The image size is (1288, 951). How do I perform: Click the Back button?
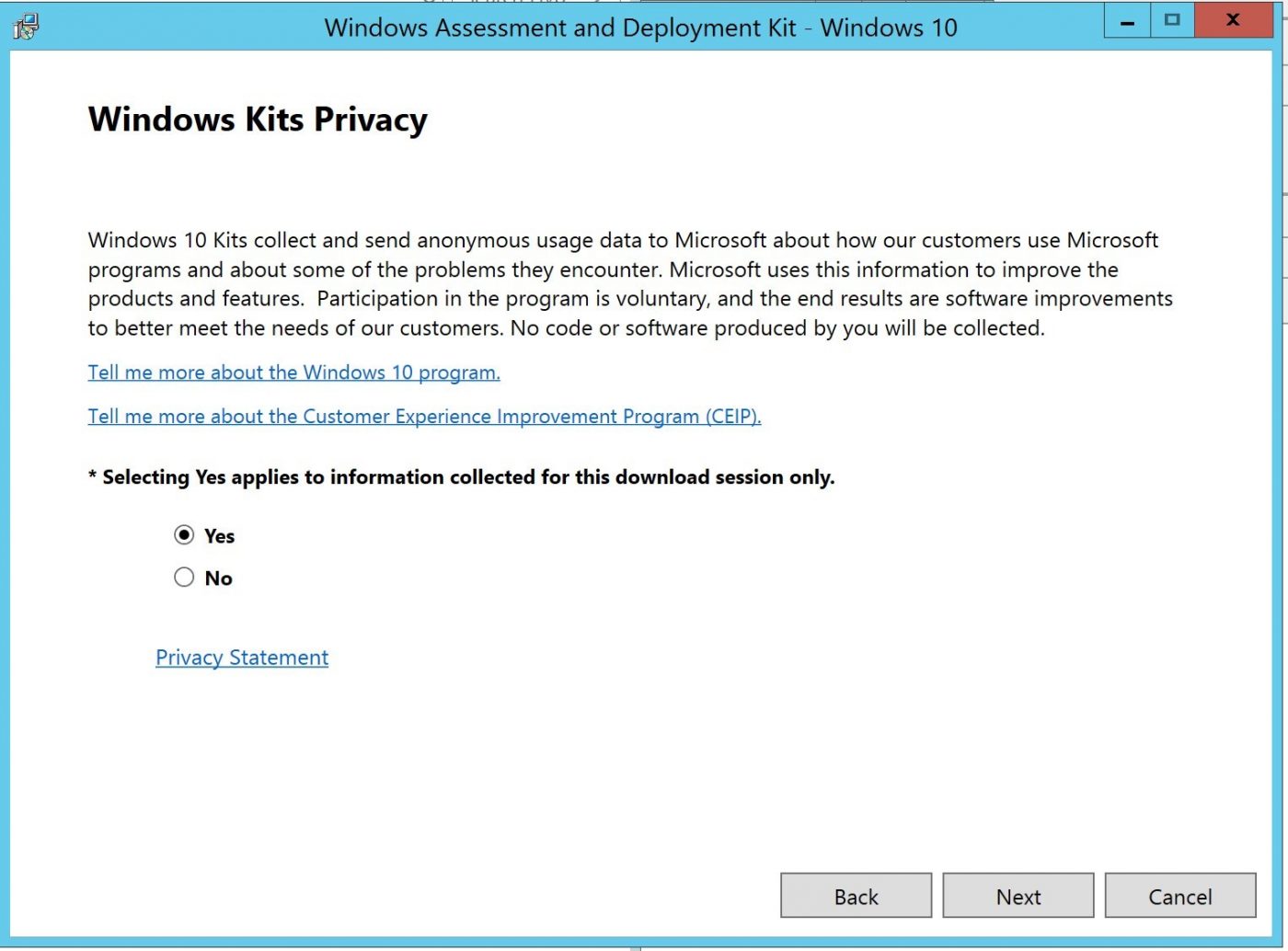[856, 895]
